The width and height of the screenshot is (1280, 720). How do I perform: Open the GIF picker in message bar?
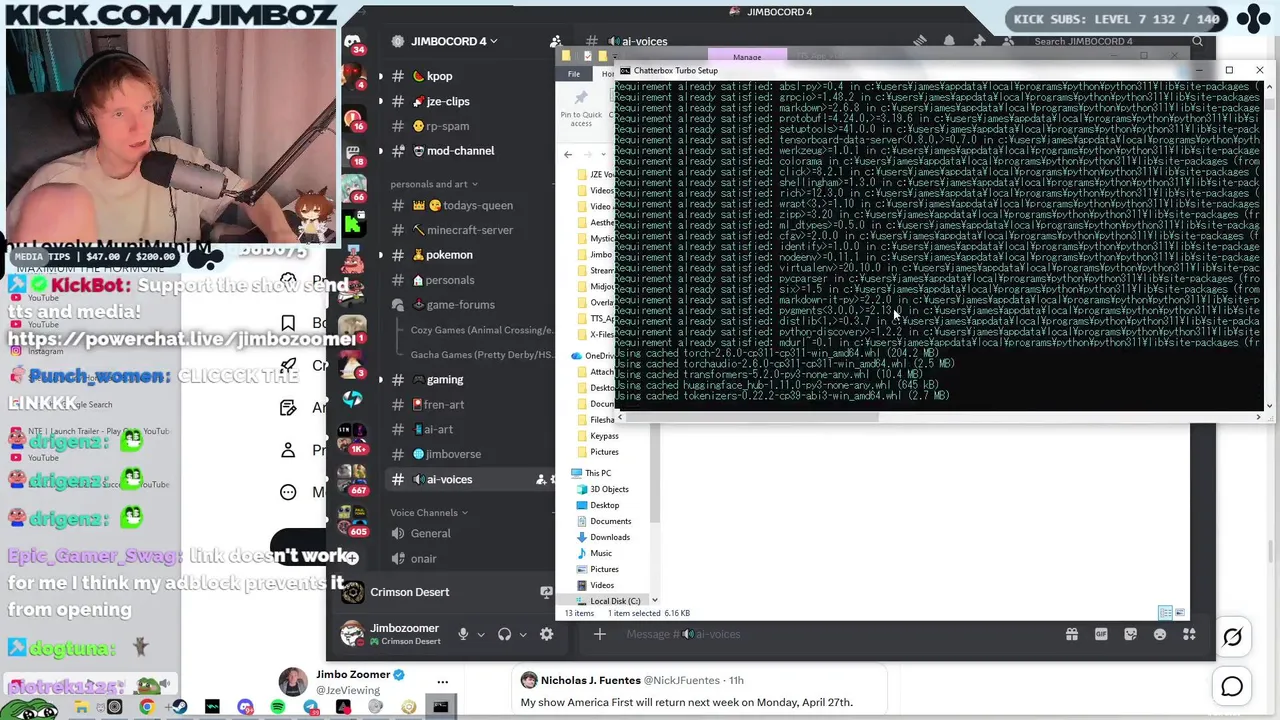1101,634
